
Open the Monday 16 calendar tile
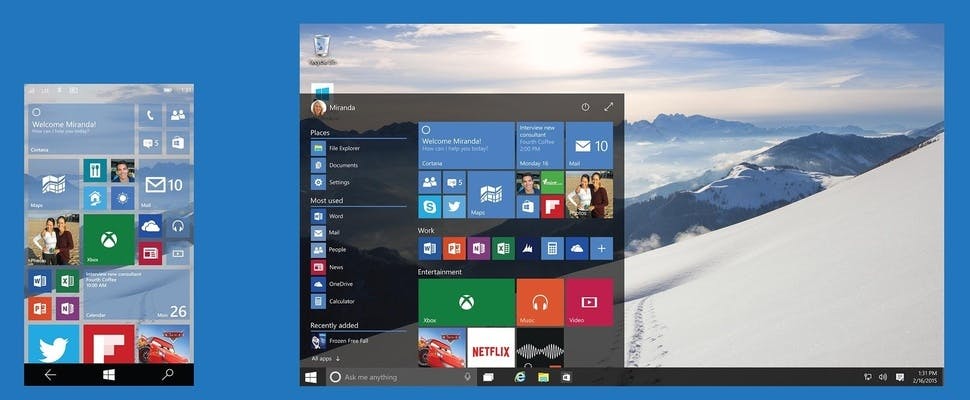pyautogui.click(x=540, y=145)
